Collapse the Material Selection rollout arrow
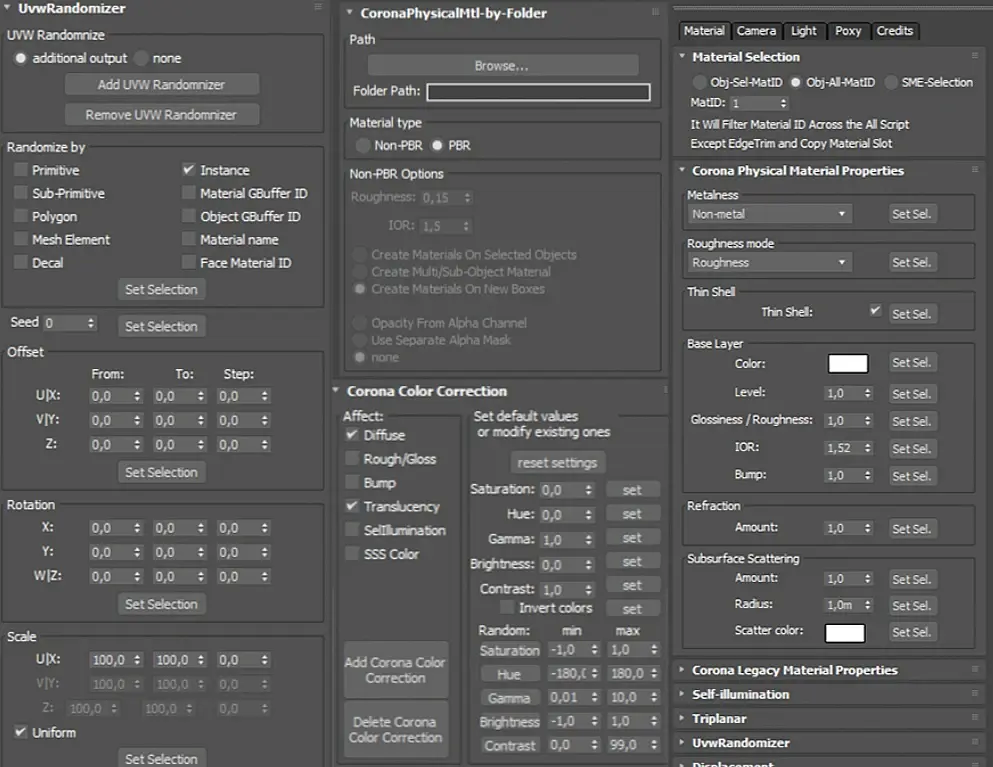Viewport: 993px width, 767px height. tap(682, 56)
